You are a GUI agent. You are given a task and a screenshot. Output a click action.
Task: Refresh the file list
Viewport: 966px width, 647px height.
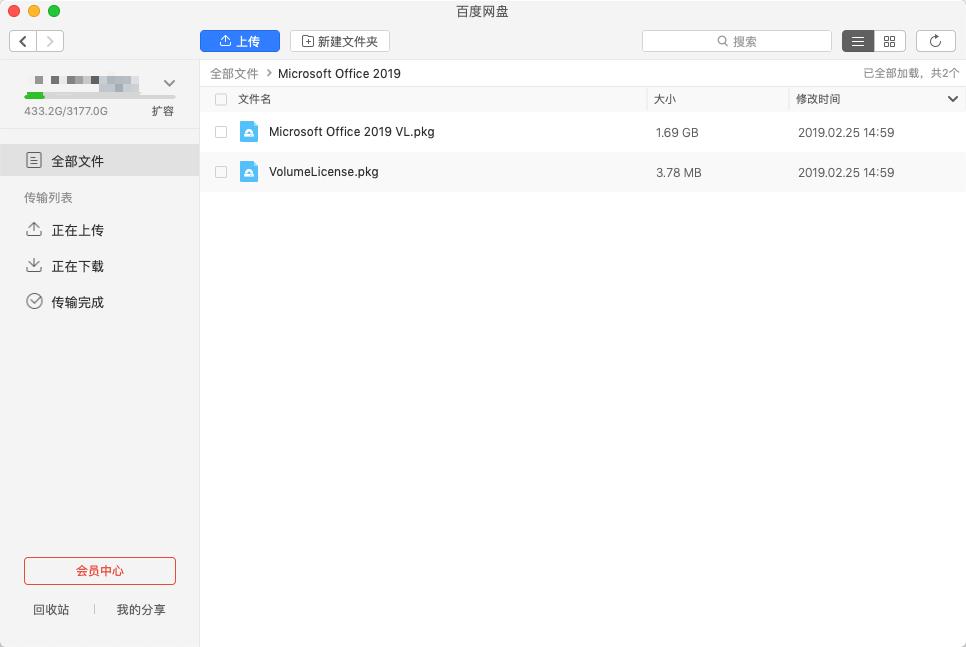[935, 41]
